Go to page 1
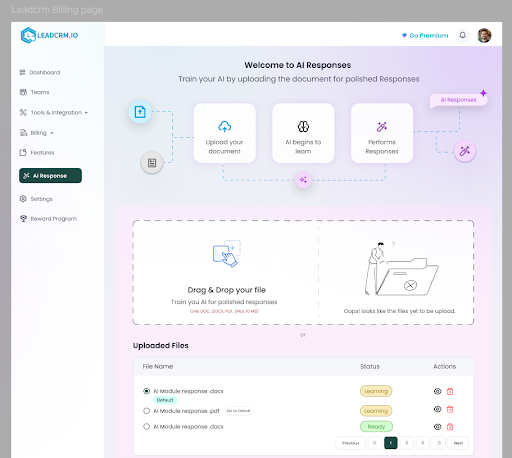Screen dimensions: 512x458 point(391,443)
